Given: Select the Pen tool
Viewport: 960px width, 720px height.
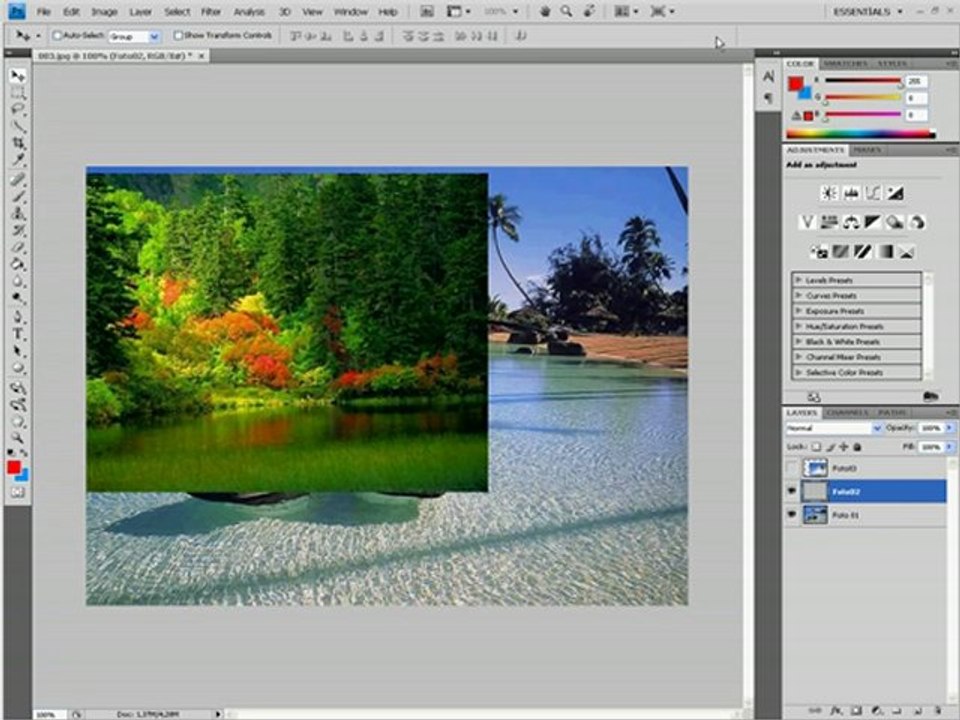Looking at the screenshot, I should point(18,317).
